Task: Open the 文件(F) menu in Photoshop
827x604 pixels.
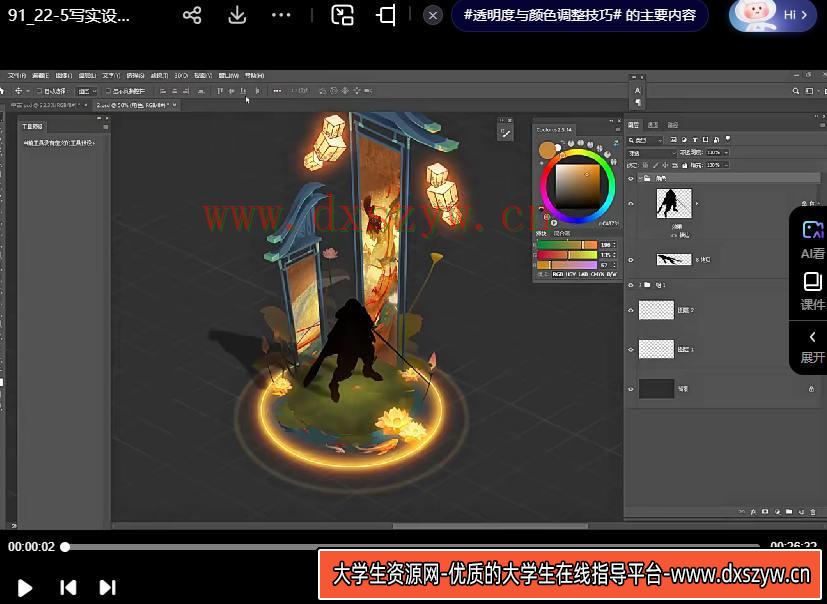Action: coord(17,75)
